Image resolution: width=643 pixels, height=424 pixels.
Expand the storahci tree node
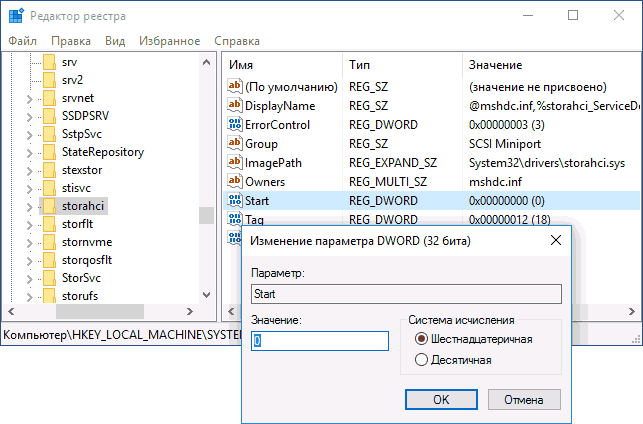coord(29,207)
